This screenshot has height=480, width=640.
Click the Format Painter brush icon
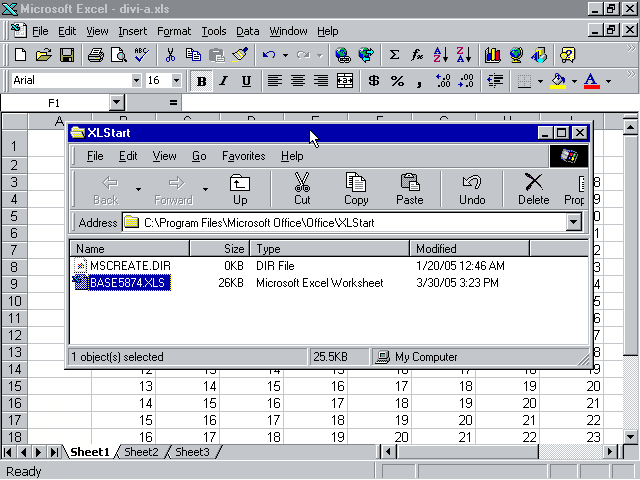coord(240,55)
